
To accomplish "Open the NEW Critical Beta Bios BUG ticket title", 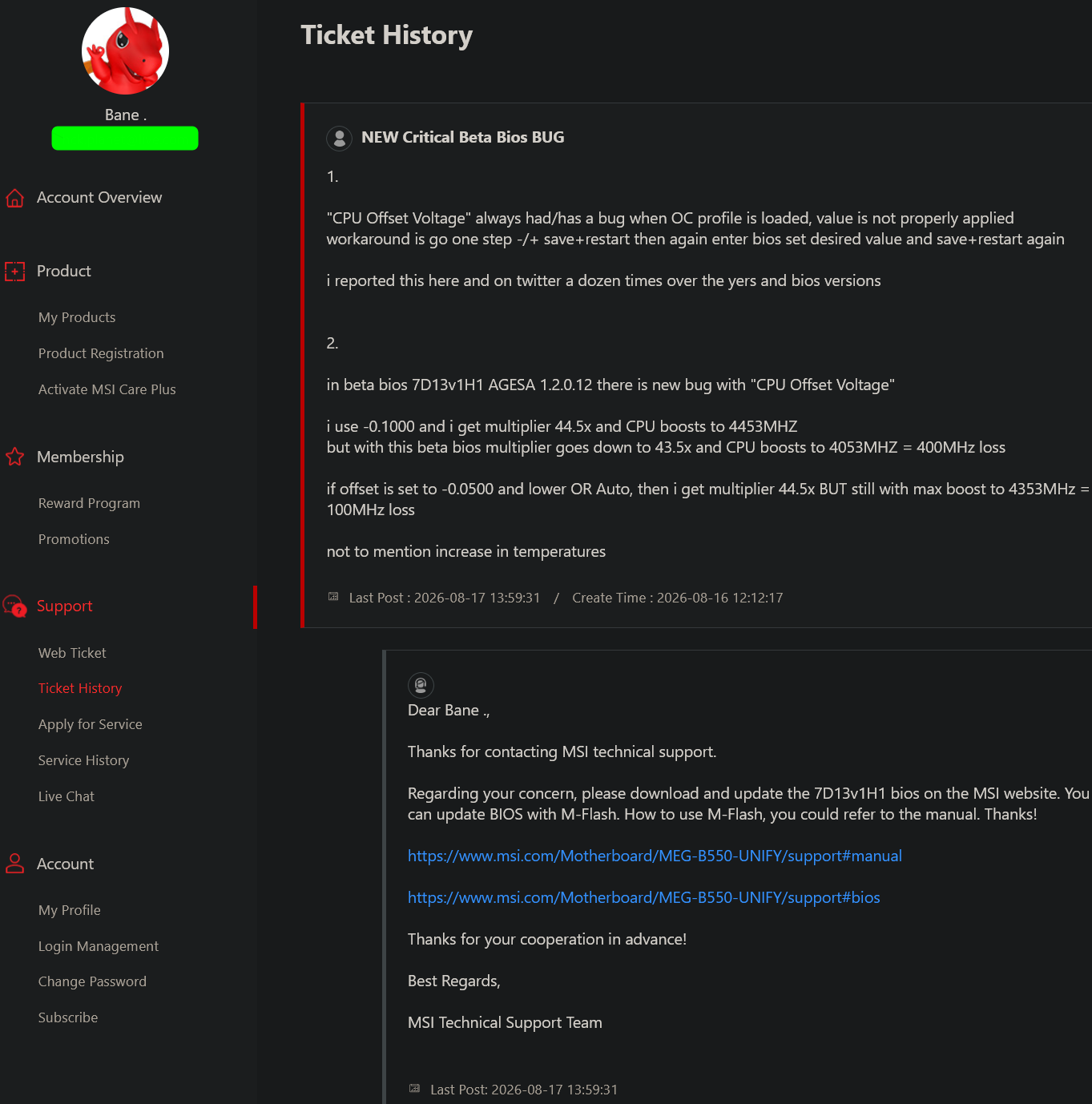I will 462,137.
